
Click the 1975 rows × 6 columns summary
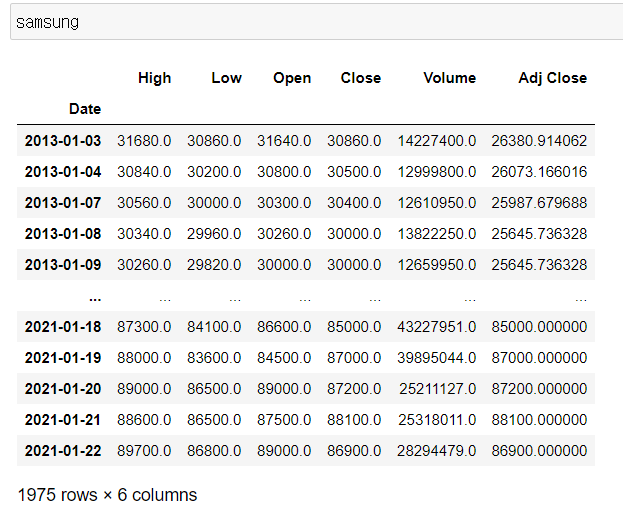click(x=107, y=495)
